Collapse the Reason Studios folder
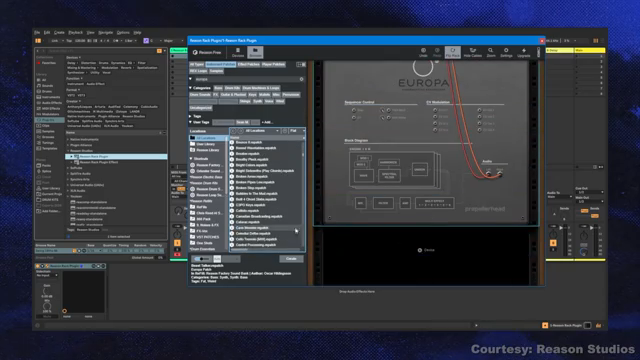 68,151
